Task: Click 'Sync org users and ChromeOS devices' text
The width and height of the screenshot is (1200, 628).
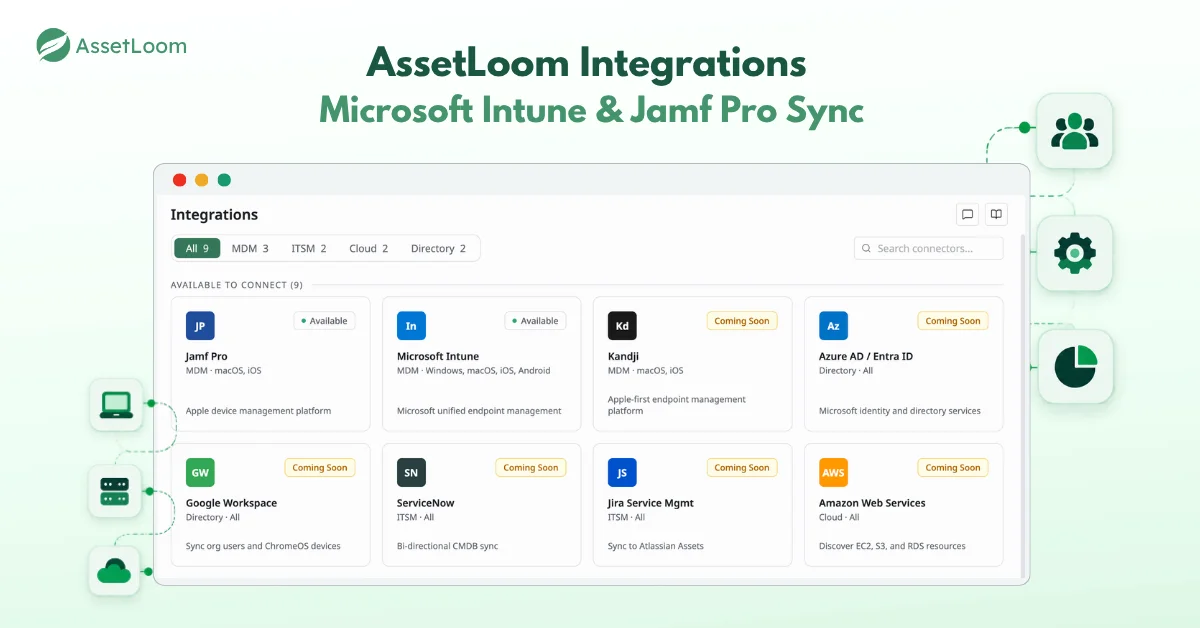Action: (x=263, y=546)
